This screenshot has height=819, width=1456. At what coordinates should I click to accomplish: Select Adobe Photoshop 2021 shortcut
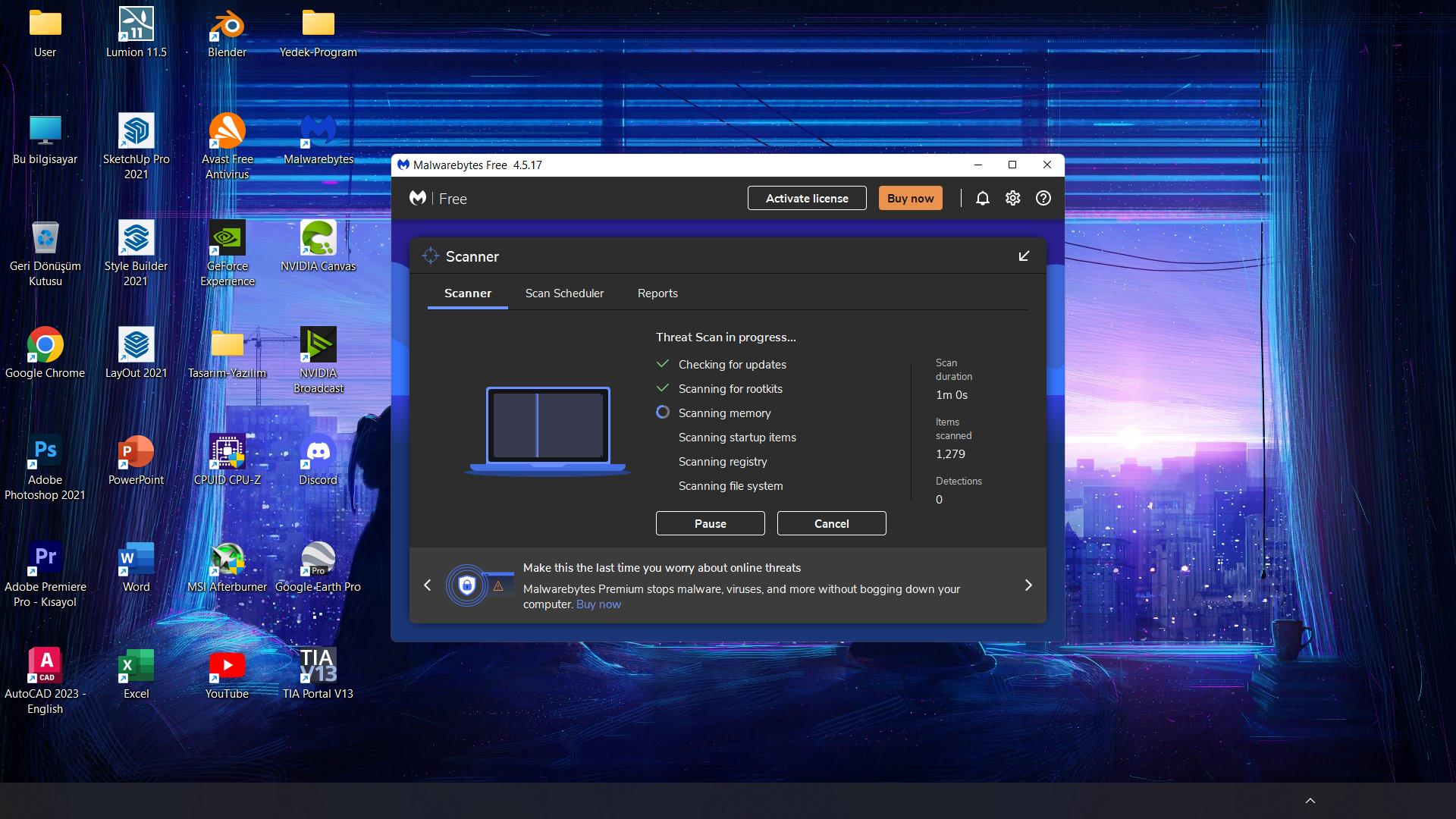click(45, 468)
